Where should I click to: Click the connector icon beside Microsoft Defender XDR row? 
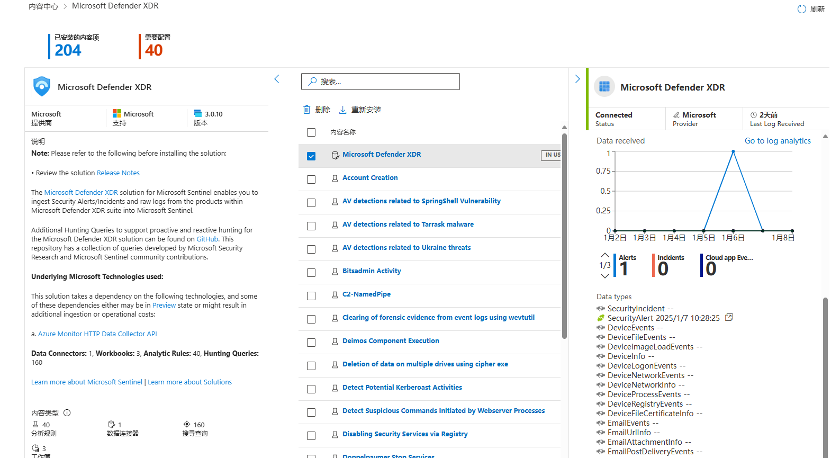(335, 155)
